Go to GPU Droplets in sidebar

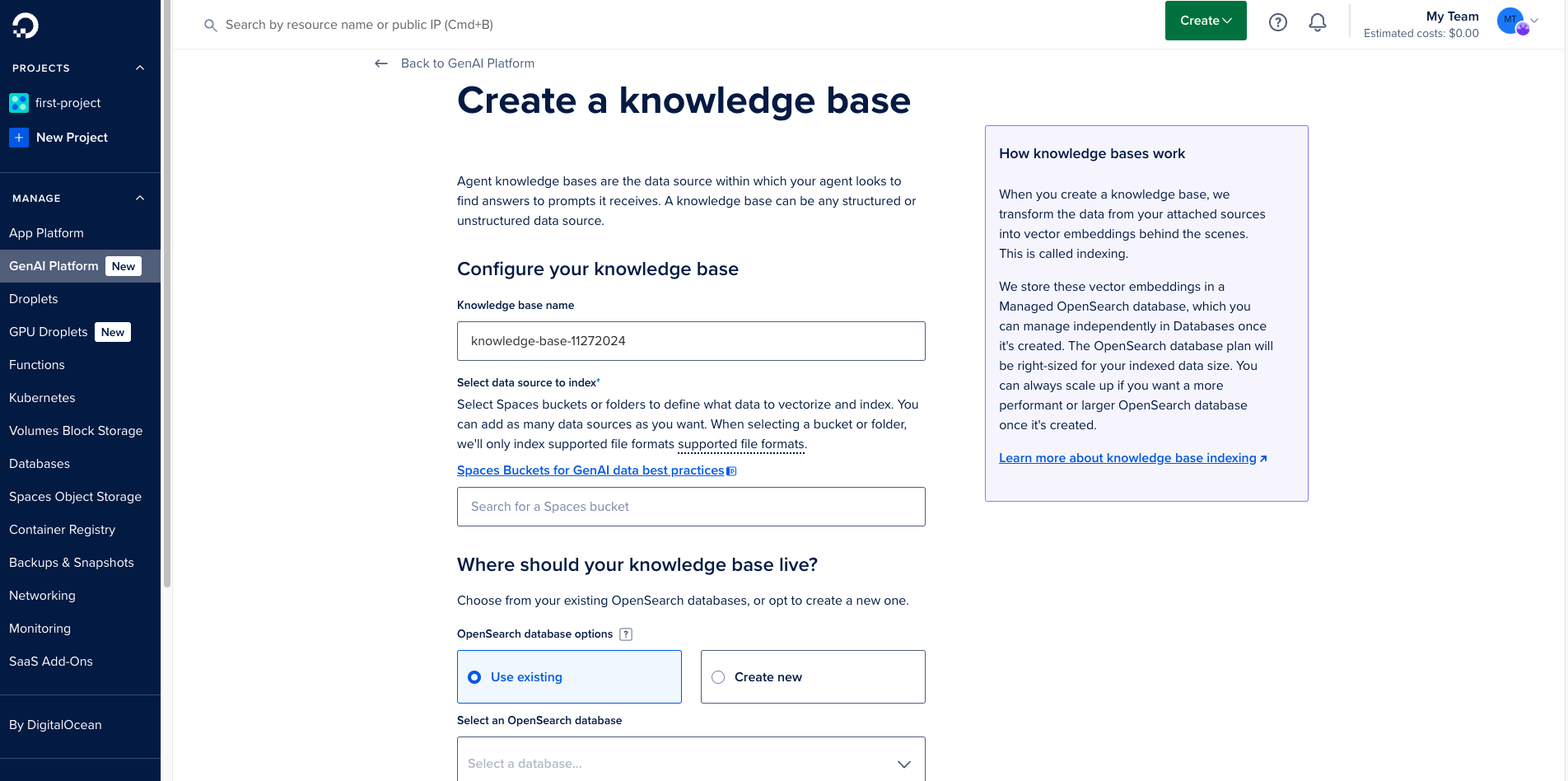coord(48,332)
